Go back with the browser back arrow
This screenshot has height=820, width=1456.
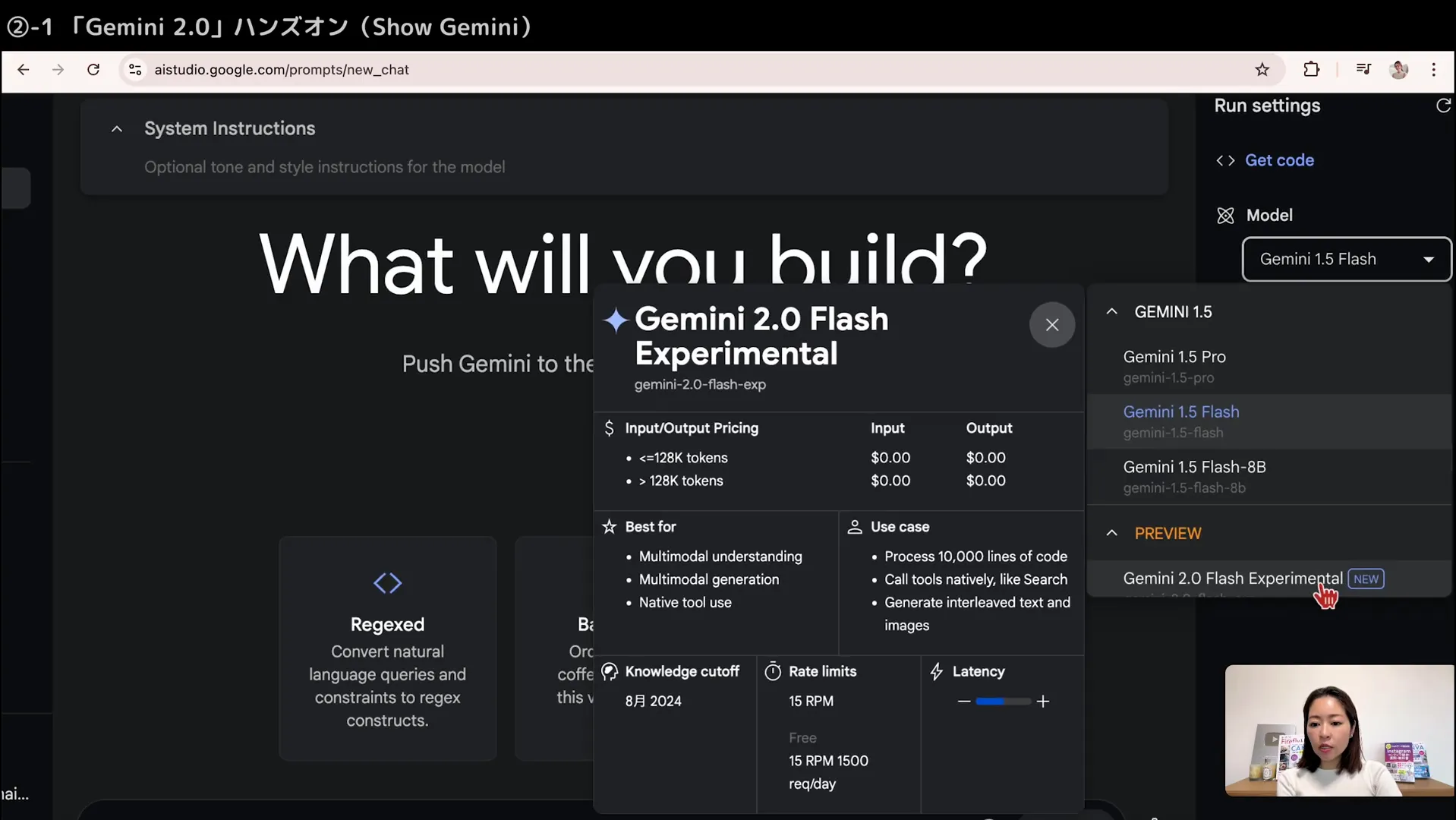24,70
